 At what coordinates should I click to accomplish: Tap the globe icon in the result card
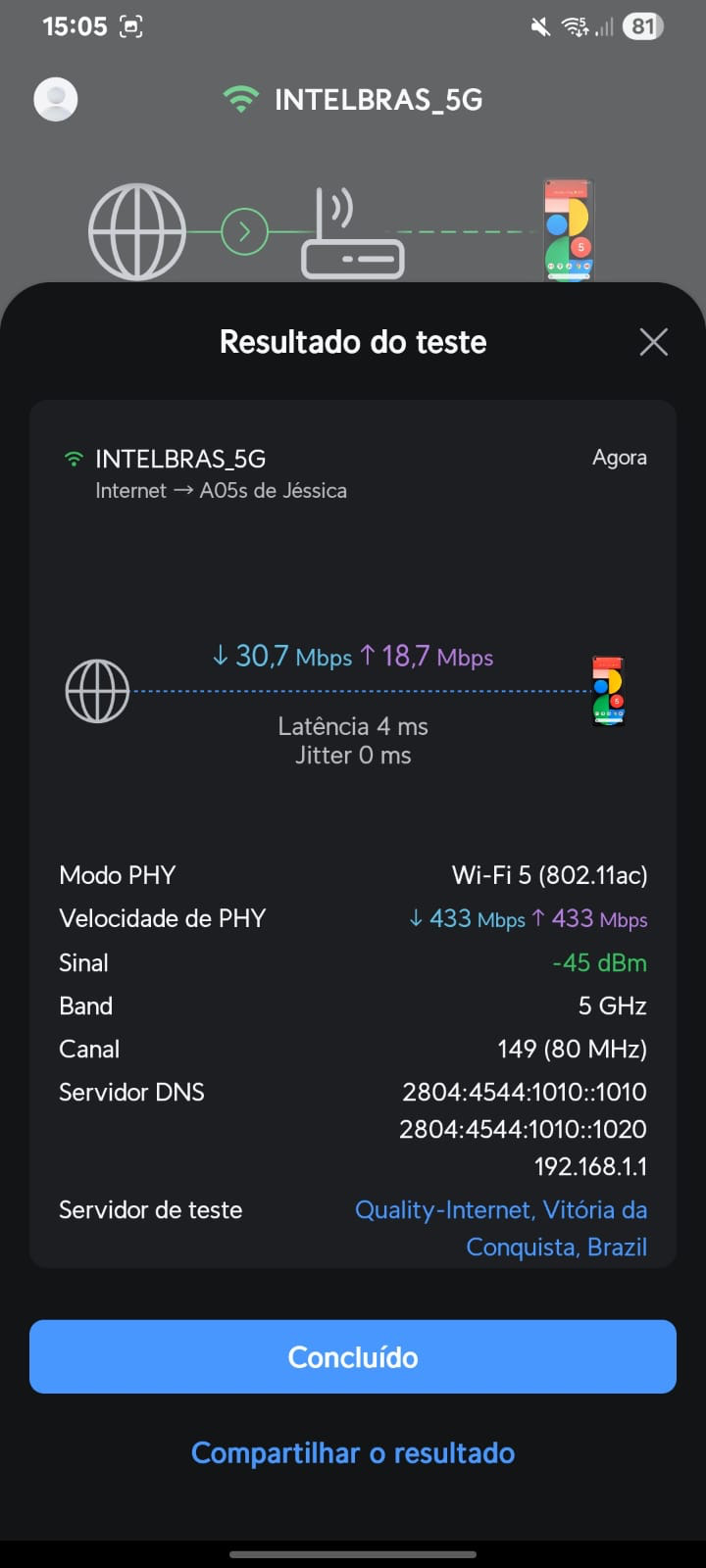tap(97, 691)
